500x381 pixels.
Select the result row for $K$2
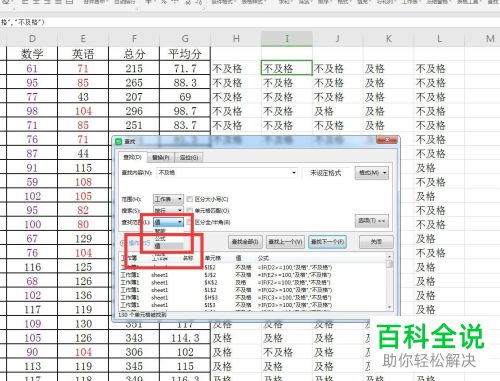[252, 283]
